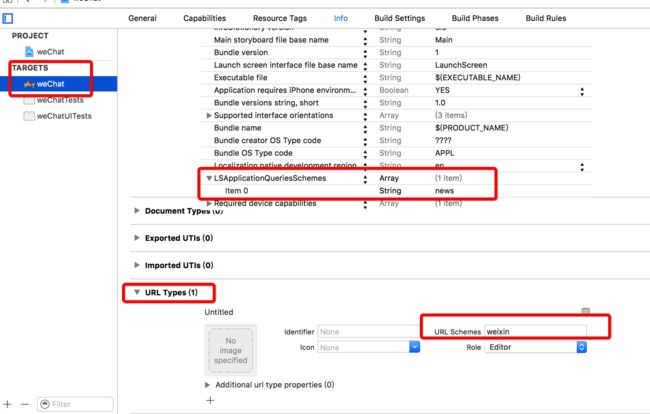Expand the Imported UTIs section
This screenshot has width=650, height=414.
click(137, 265)
